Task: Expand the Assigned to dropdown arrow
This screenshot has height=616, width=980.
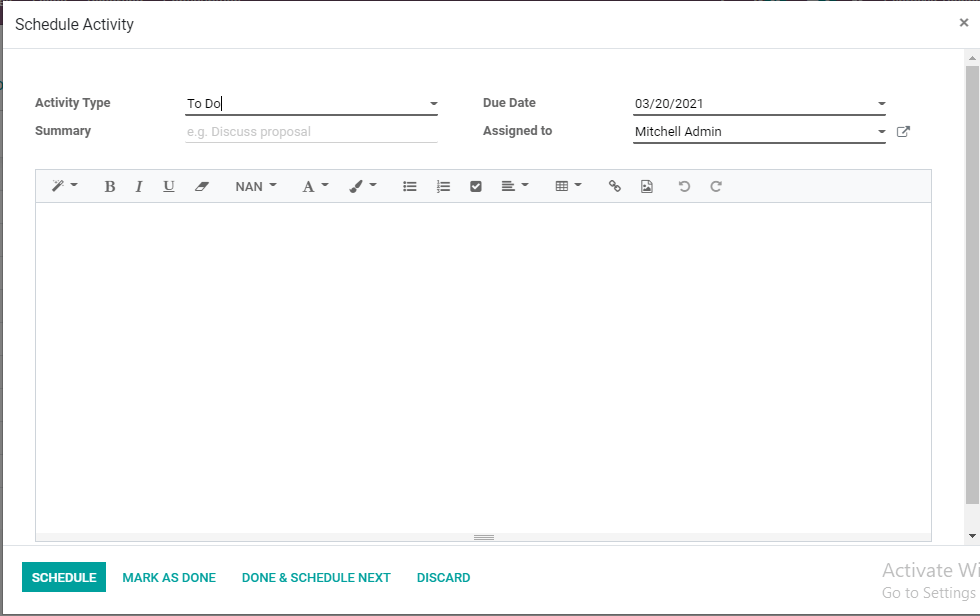Action: 881,132
